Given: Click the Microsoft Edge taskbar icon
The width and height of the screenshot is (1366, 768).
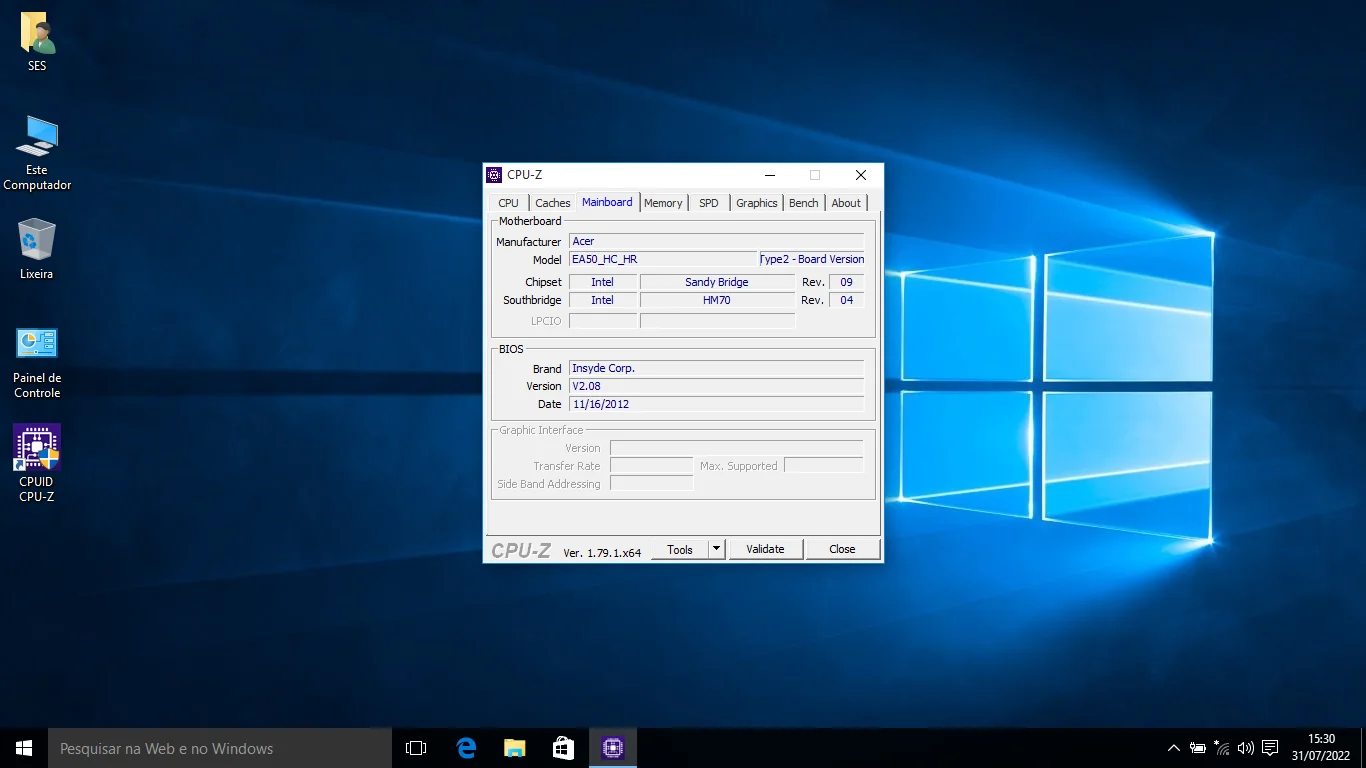Looking at the screenshot, I should tap(466, 748).
